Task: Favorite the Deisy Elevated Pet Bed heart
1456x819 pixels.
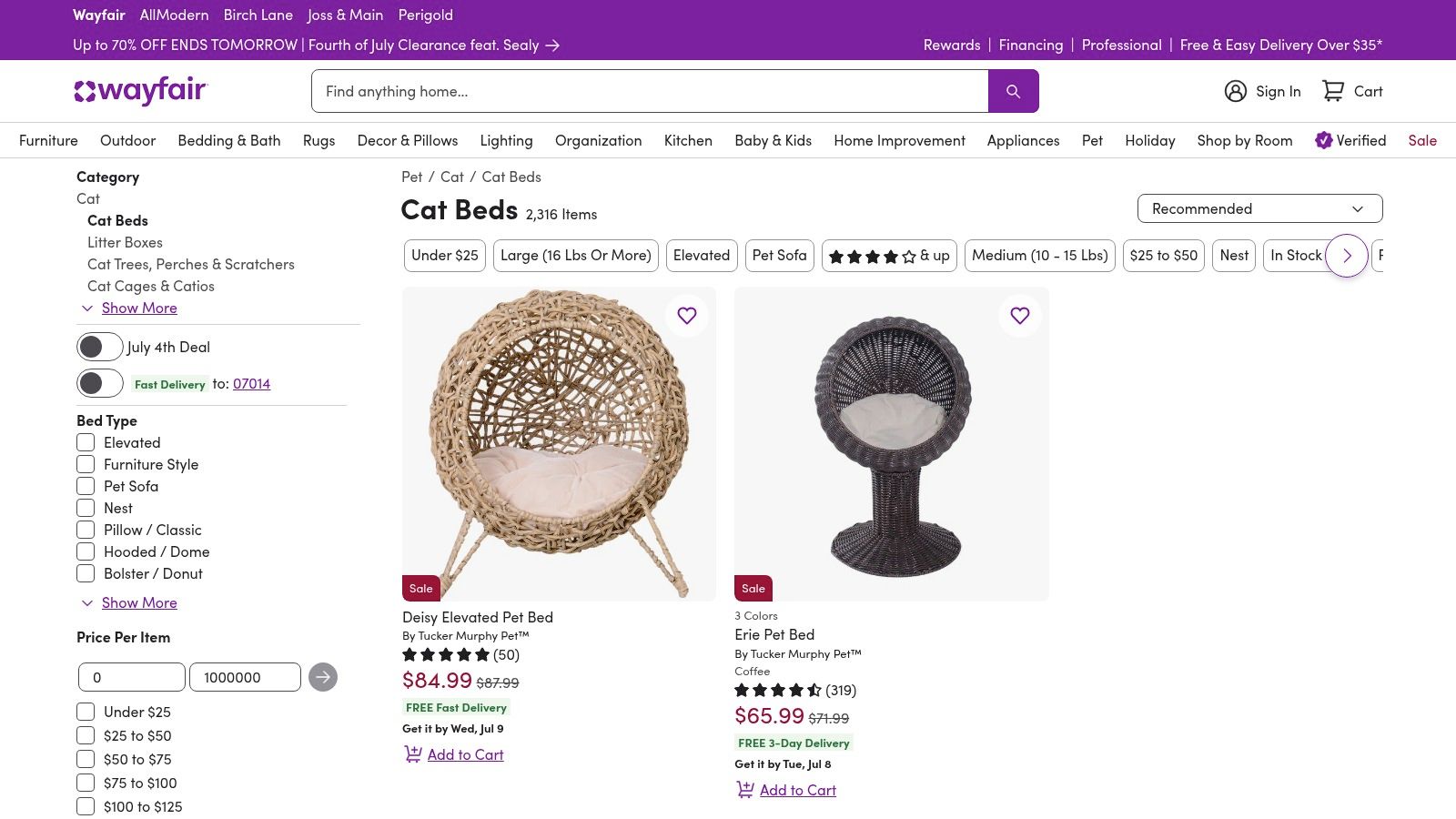Action: pos(687,316)
